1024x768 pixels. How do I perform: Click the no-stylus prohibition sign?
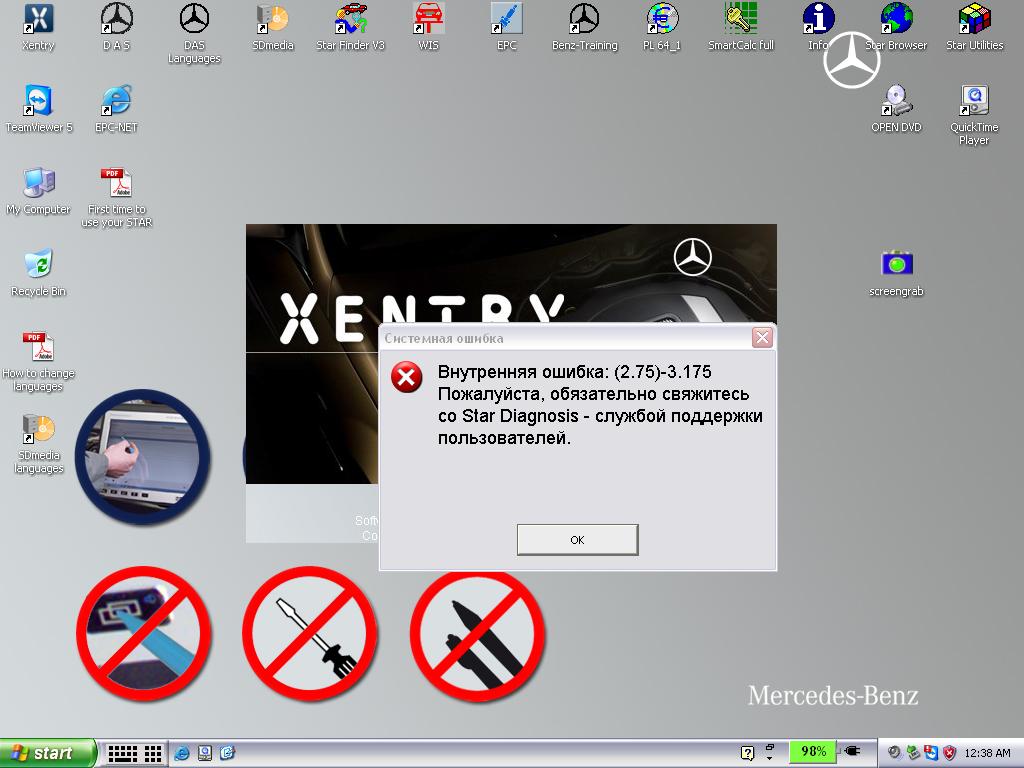pyautogui.click(x=144, y=633)
